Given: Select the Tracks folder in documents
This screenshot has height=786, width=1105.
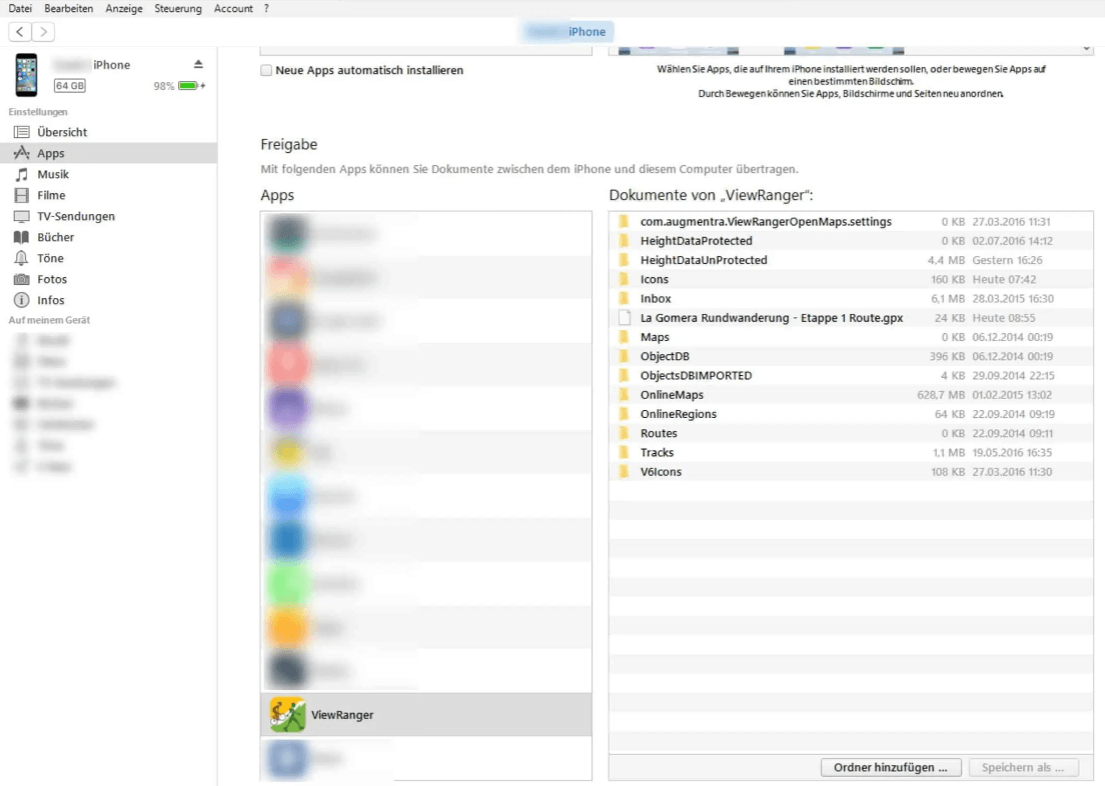Looking at the screenshot, I should [x=657, y=453].
